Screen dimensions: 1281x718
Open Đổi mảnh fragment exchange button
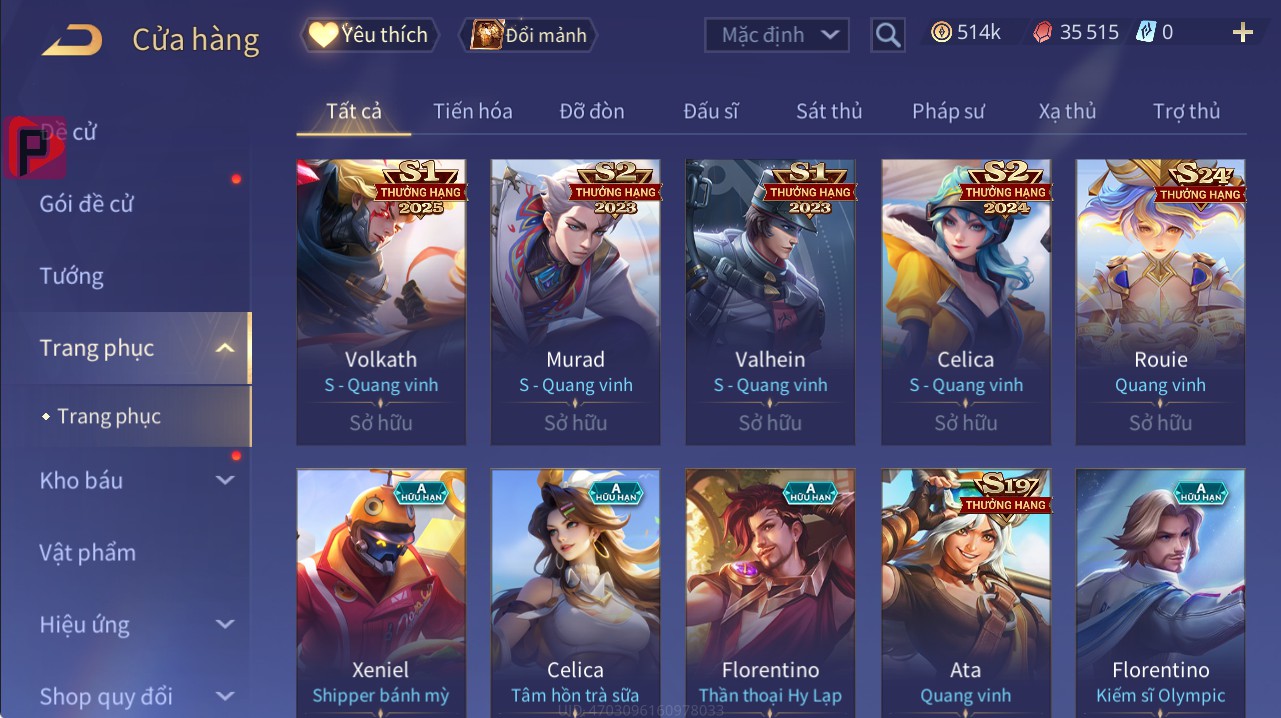tap(528, 35)
